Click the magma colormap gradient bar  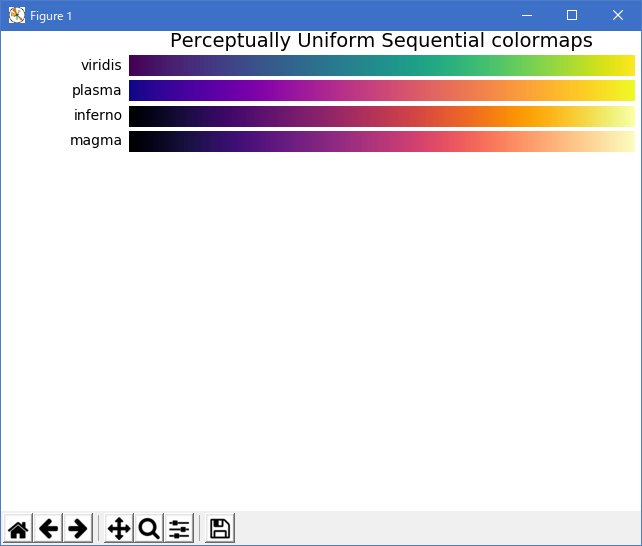[382, 141]
